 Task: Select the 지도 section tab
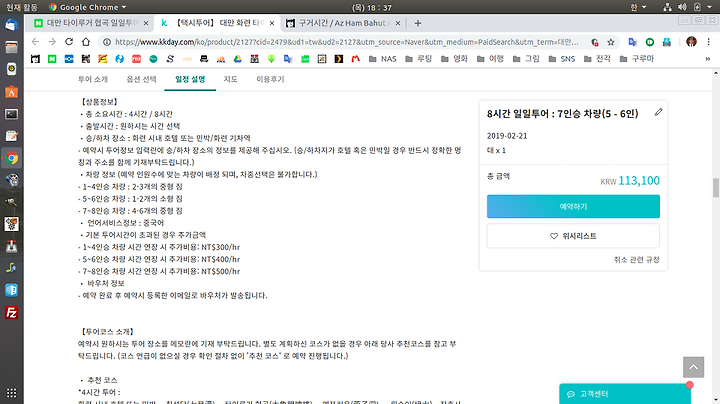(231, 79)
